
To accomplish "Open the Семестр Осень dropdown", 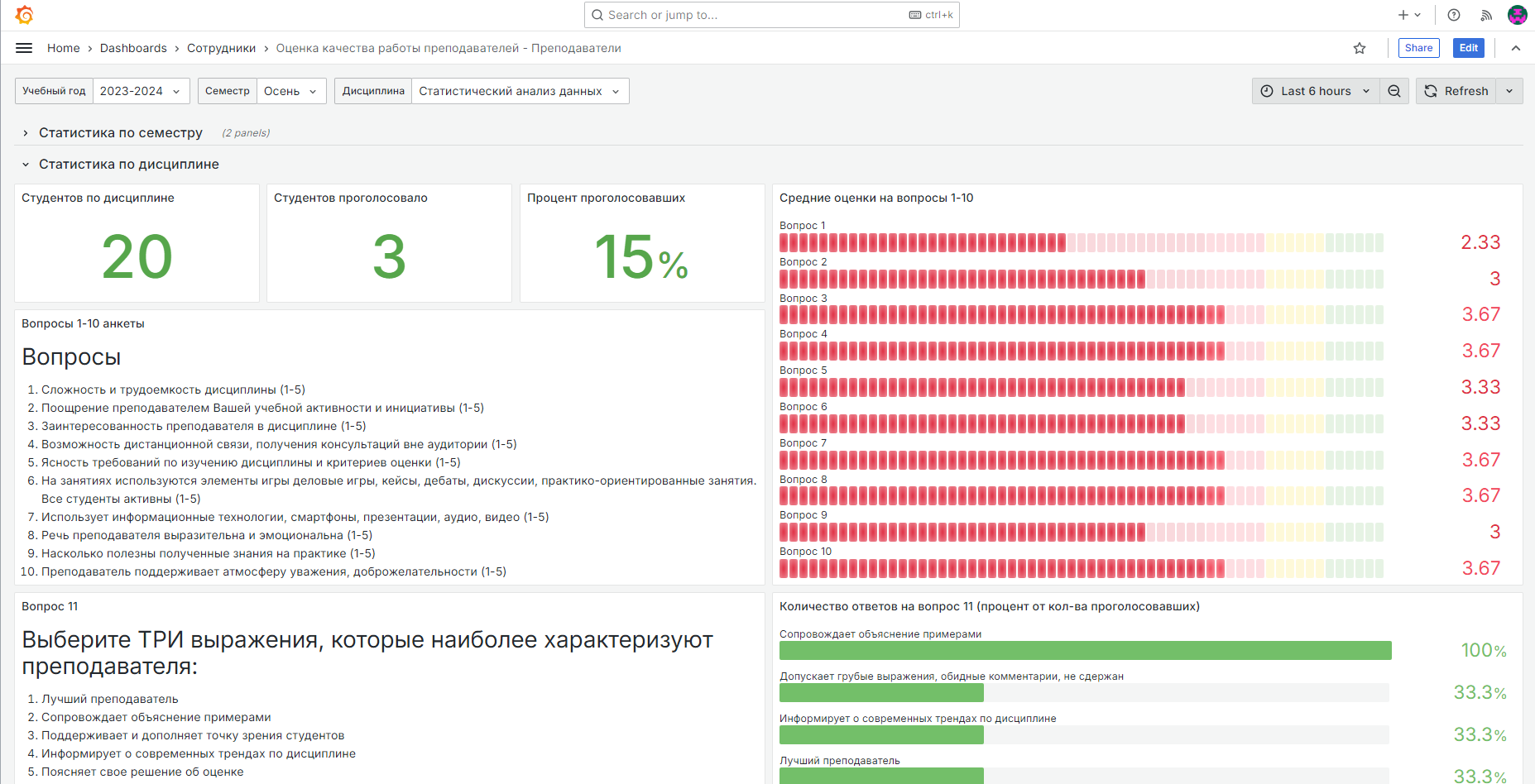I will coord(290,91).
